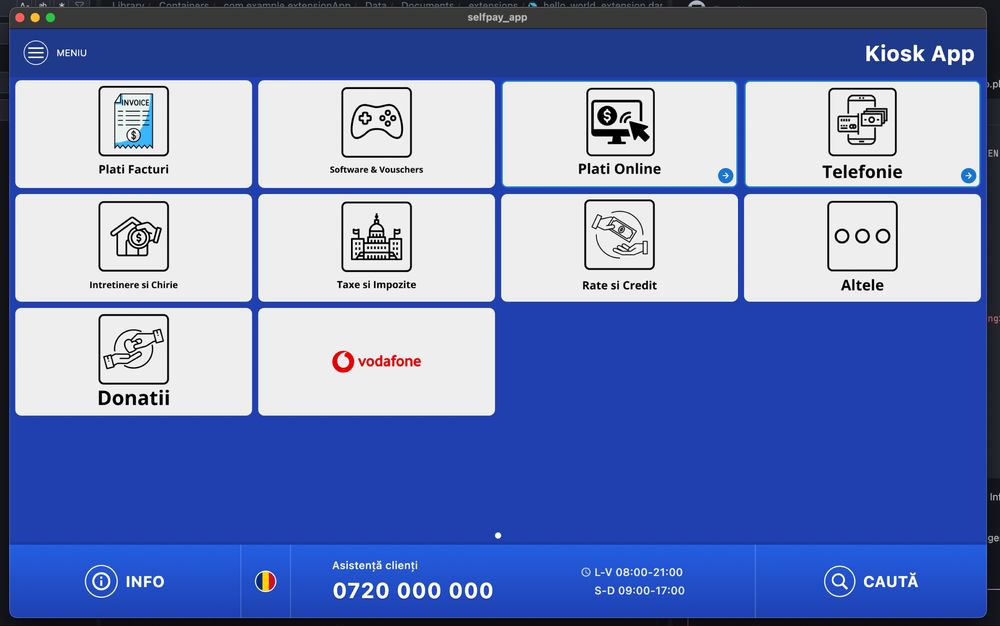Image resolution: width=1000 pixels, height=626 pixels.
Task: Click the MENIU label text
Action: [x=71, y=53]
